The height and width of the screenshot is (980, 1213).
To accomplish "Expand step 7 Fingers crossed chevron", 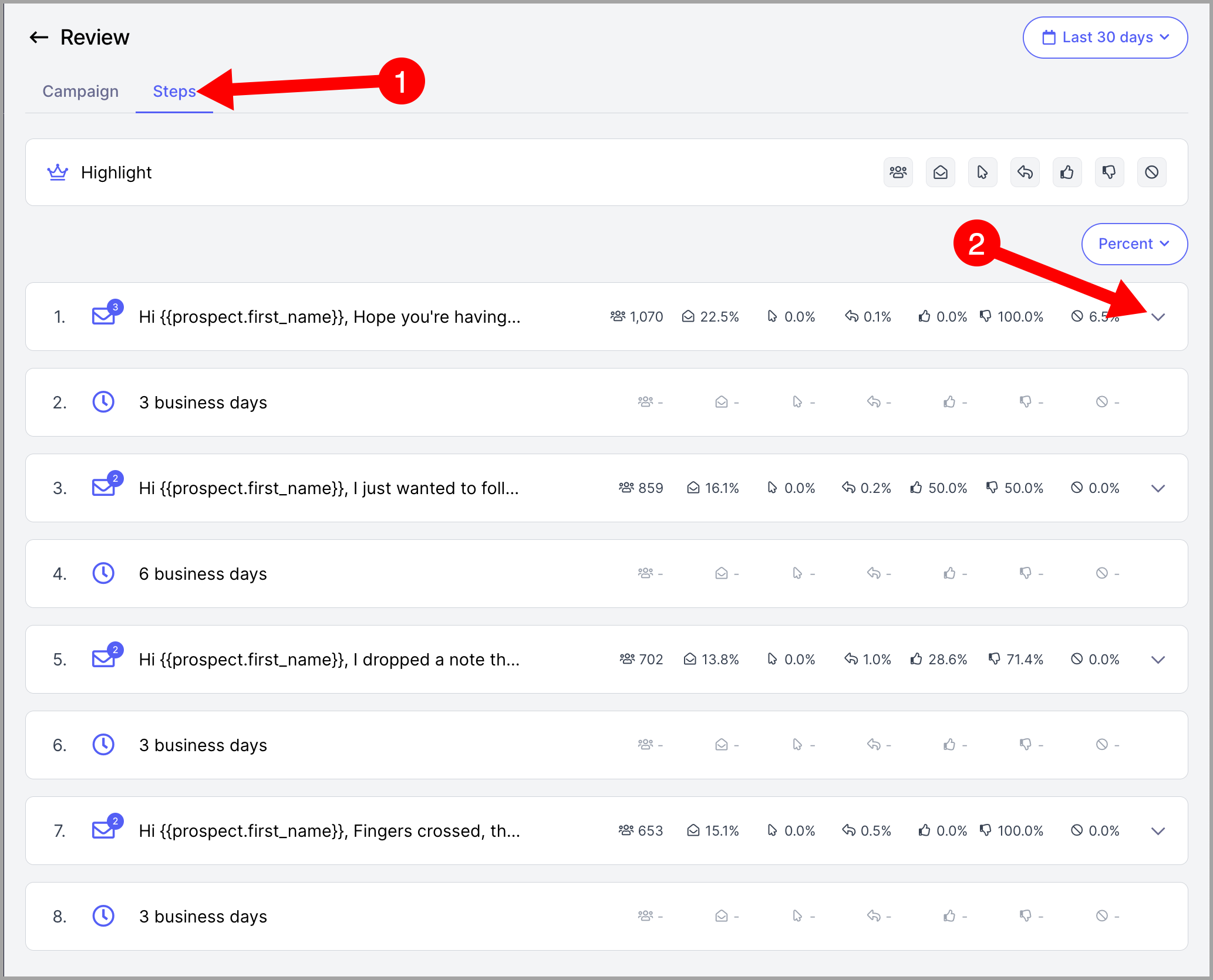I will click(1158, 832).
